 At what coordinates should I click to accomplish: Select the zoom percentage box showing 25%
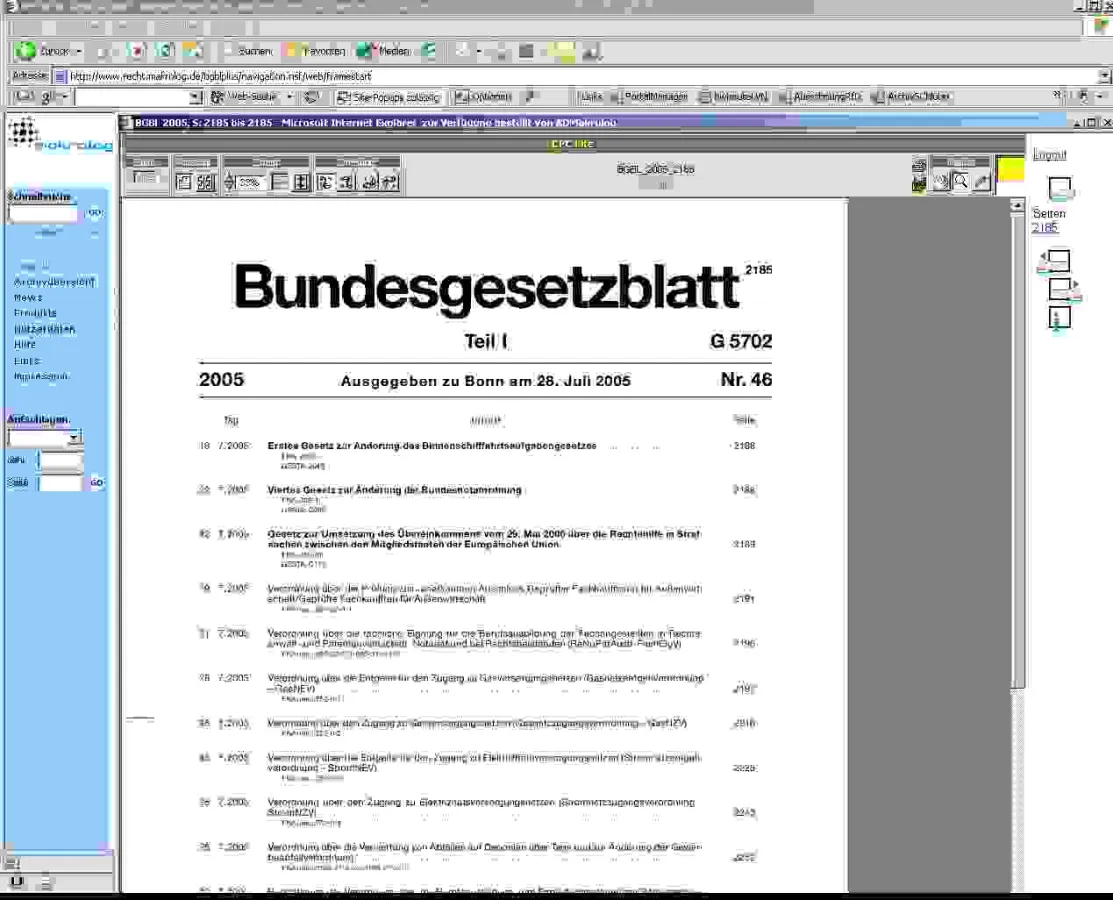pyautogui.click(x=250, y=180)
